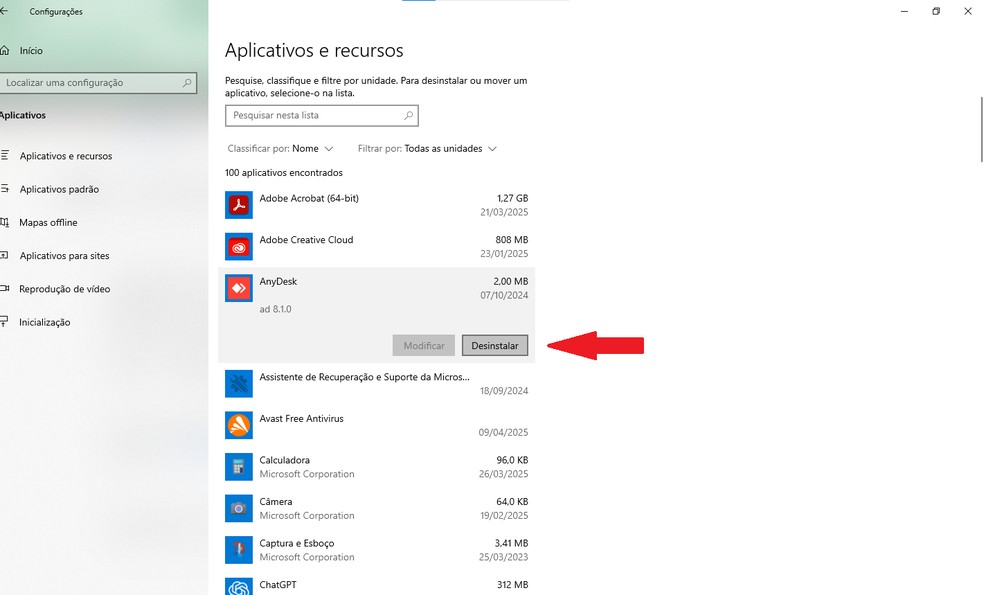Image resolution: width=984 pixels, height=595 pixels.
Task: Click the date 09/04/2025 of Avast
Action: tap(503, 432)
